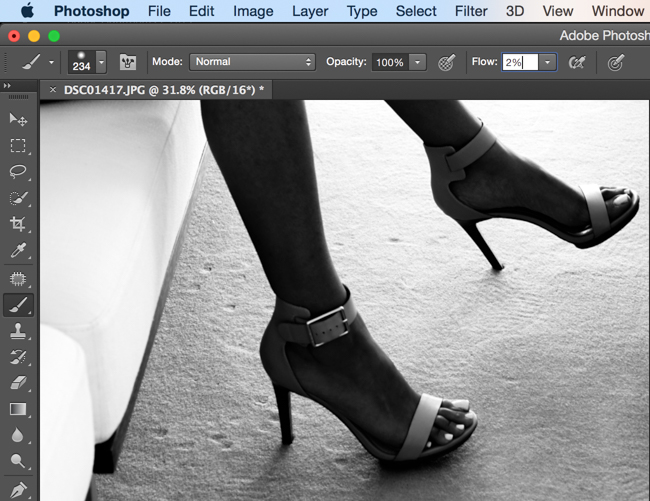650x501 pixels.
Task: Open the Image menu
Action: 253,11
